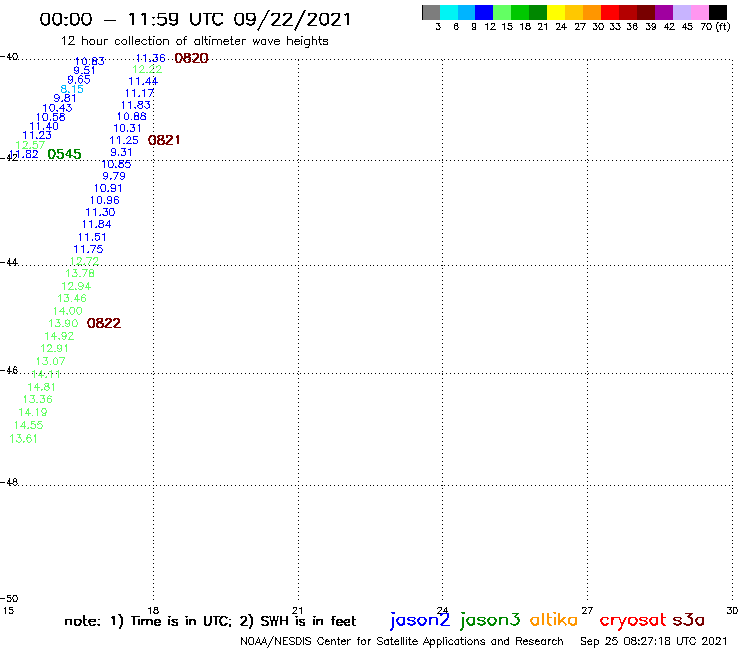Click the green value 12.57
Image resolution: width=740 pixels, height=650 pixels.
click(x=30, y=145)
